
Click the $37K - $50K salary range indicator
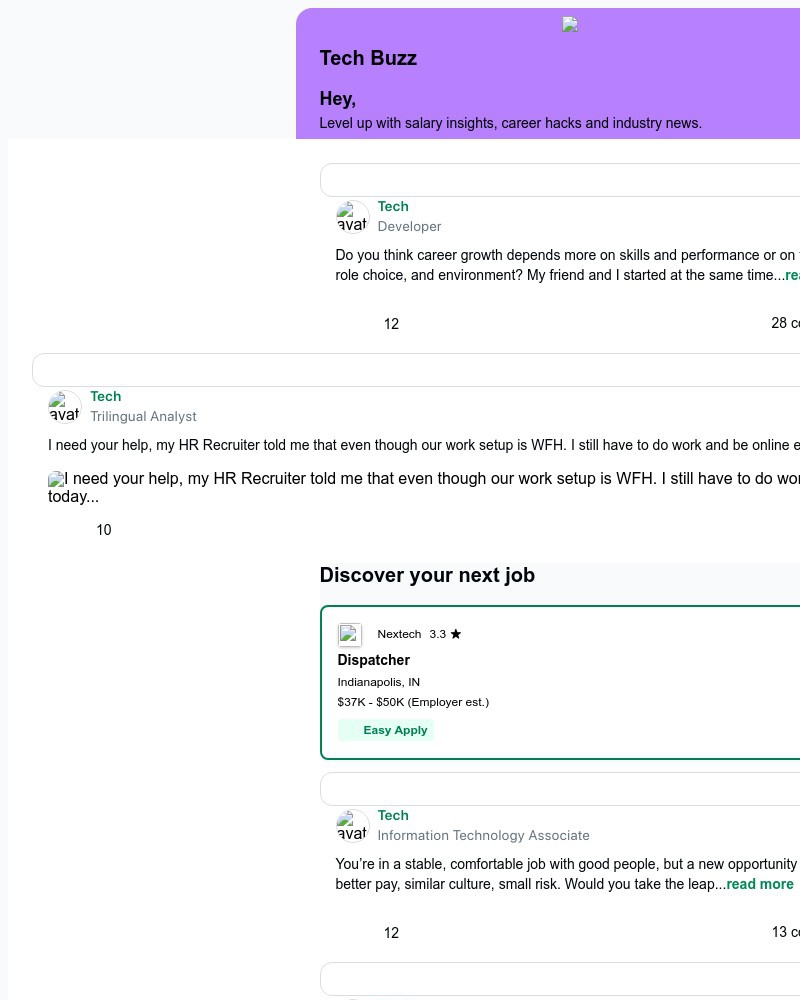pos(413,702)
